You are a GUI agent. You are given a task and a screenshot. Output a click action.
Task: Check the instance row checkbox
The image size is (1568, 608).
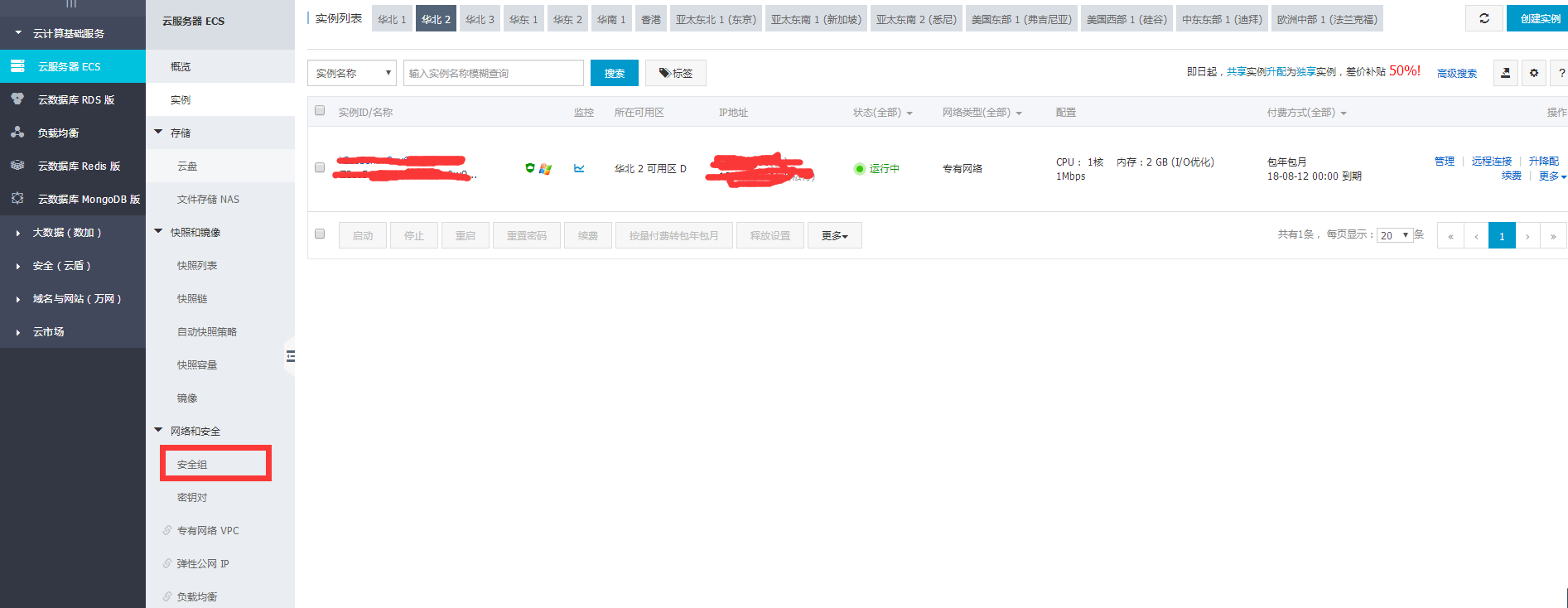click(x=320, y=167)
